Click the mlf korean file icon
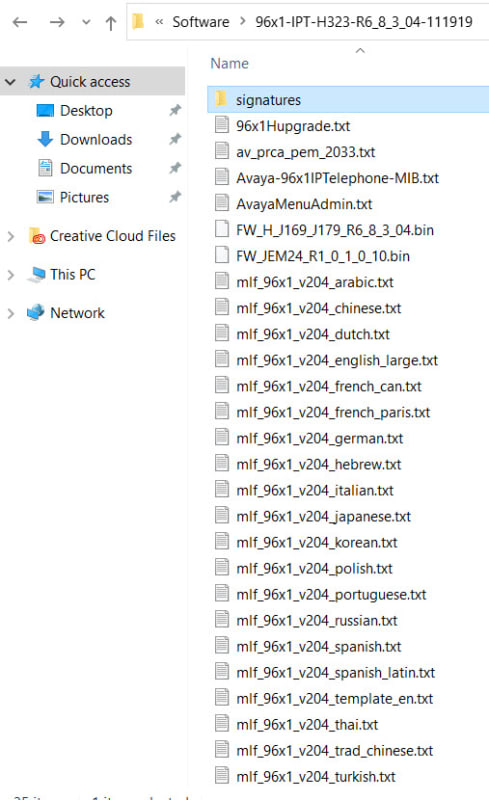Image resolution: width=489 pixels, height=800 pixels. coord(222,541)
